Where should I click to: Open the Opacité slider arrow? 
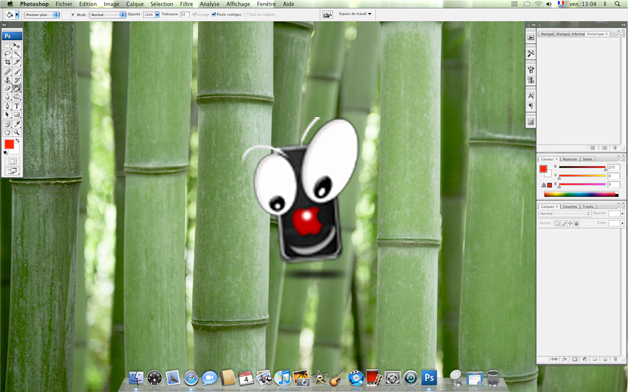(x=157, y=14)
